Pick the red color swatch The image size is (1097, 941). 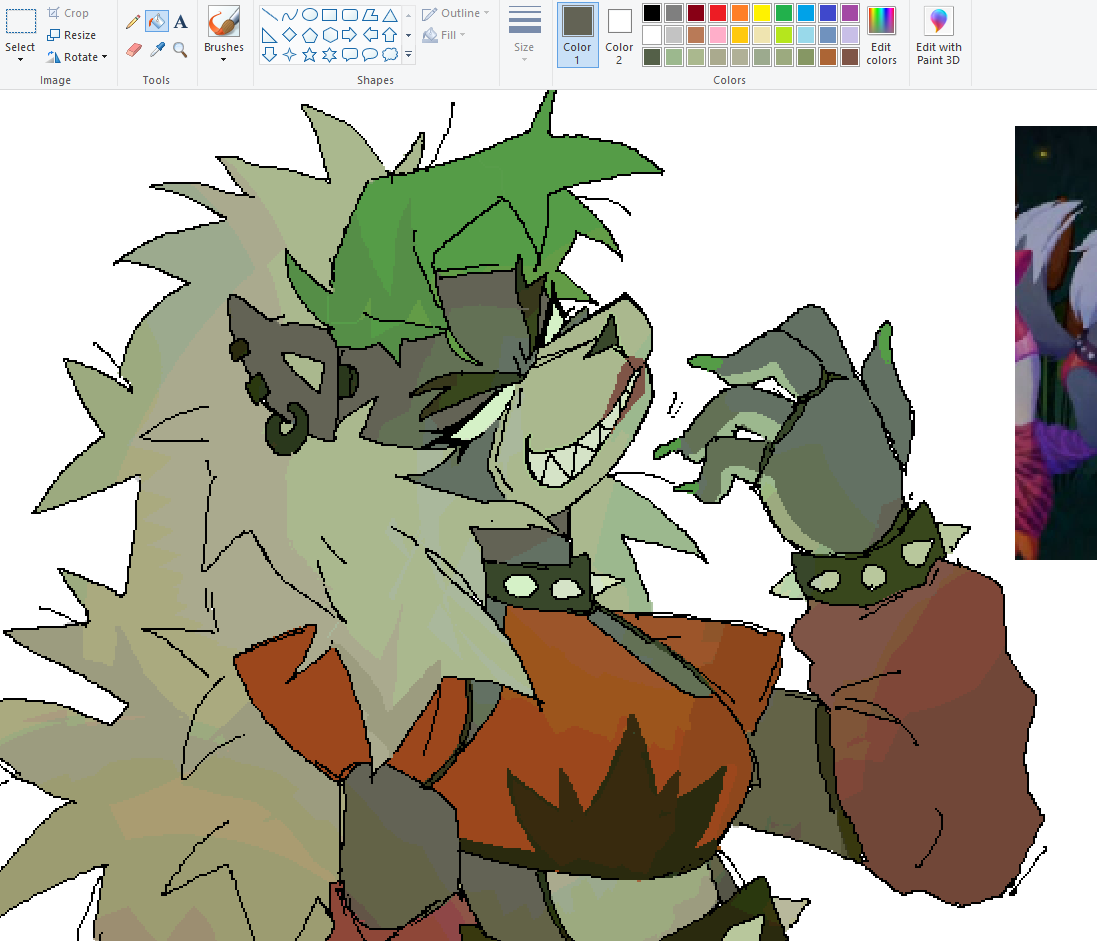point(718,13)
